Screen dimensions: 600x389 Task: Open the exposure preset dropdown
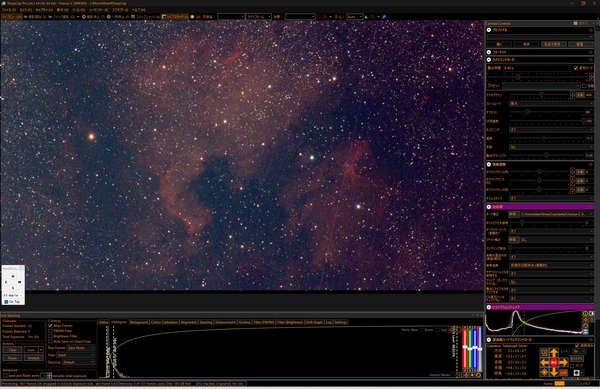pyautogui.click(x=542, y=86)
